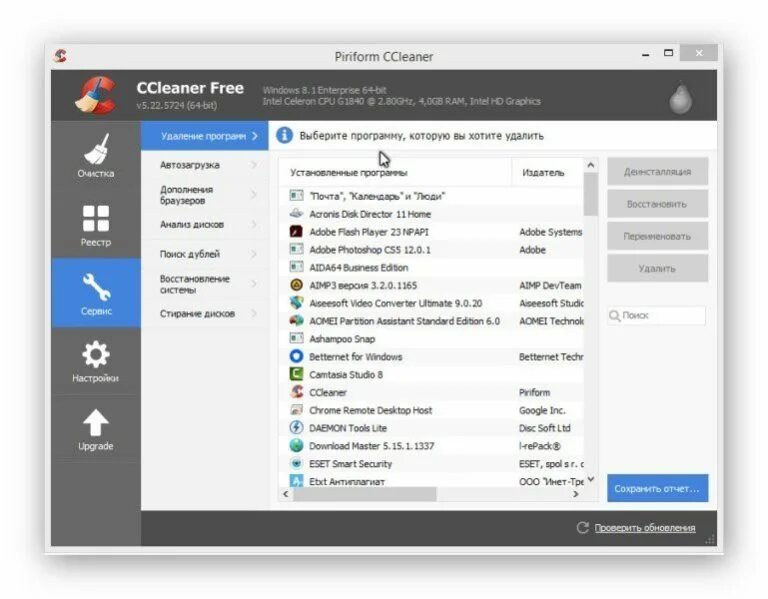Click the horizontal scrollbar left arrow
Viewport: 768px width, 599px height.
[286, 494]
